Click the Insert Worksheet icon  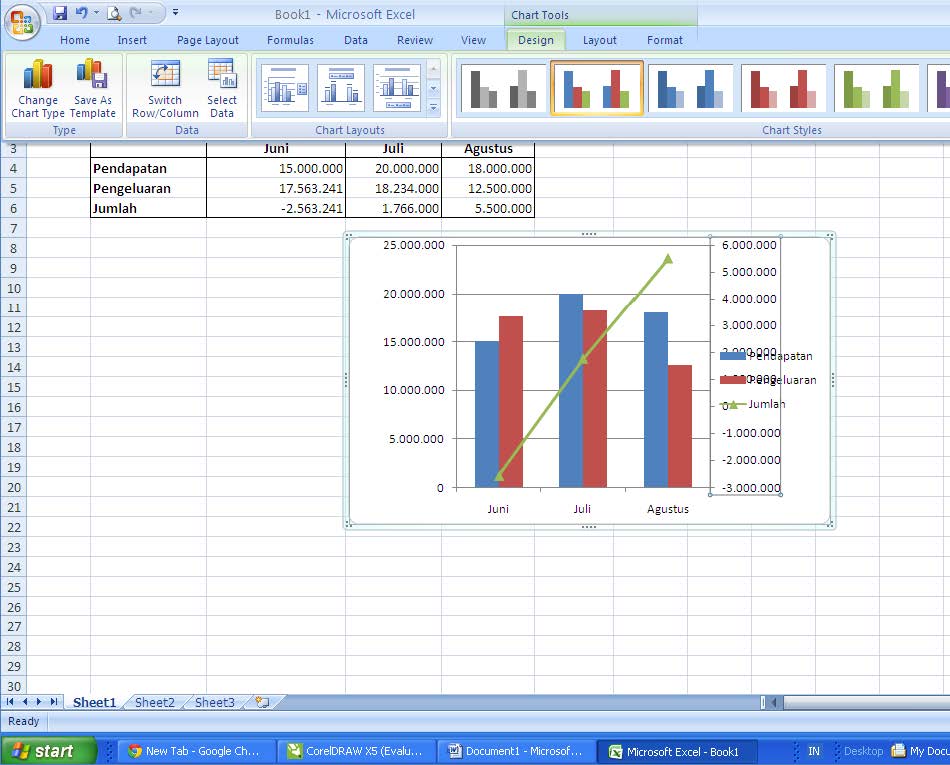click(x=262, y=702)
